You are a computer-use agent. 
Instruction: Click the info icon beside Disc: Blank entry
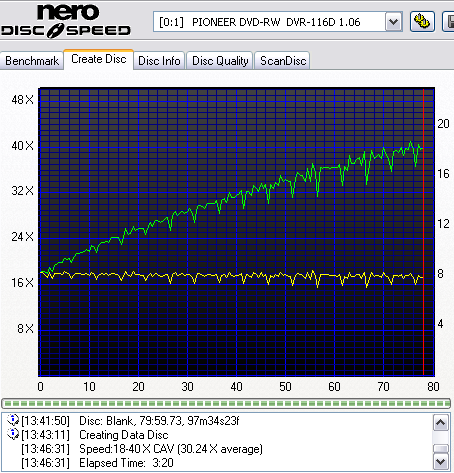point(13,420)
